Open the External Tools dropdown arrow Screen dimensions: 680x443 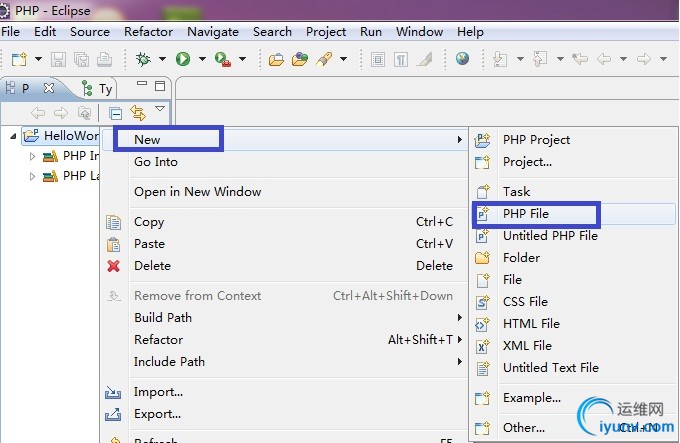click(242, 59)
